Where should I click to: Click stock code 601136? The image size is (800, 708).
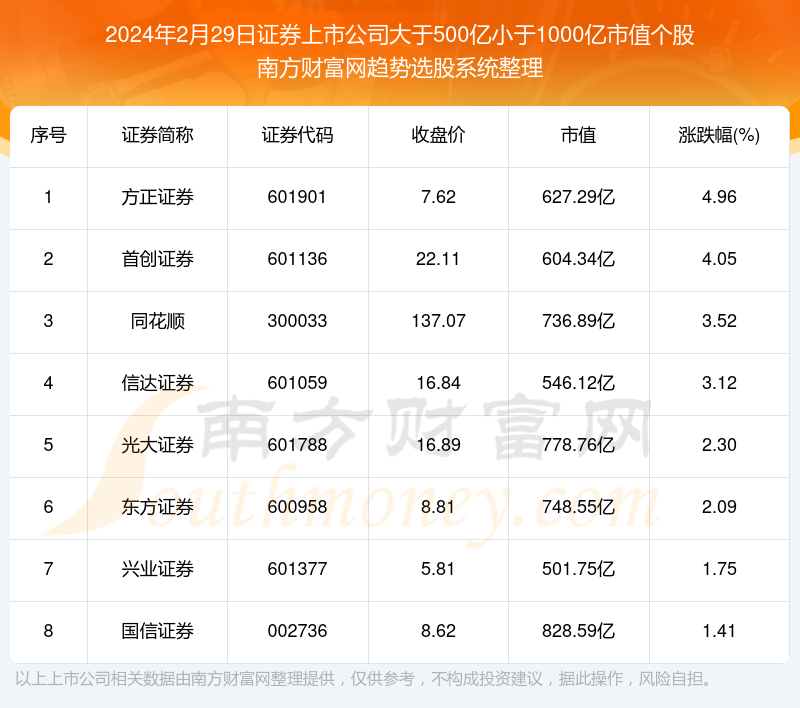[297, 259]
